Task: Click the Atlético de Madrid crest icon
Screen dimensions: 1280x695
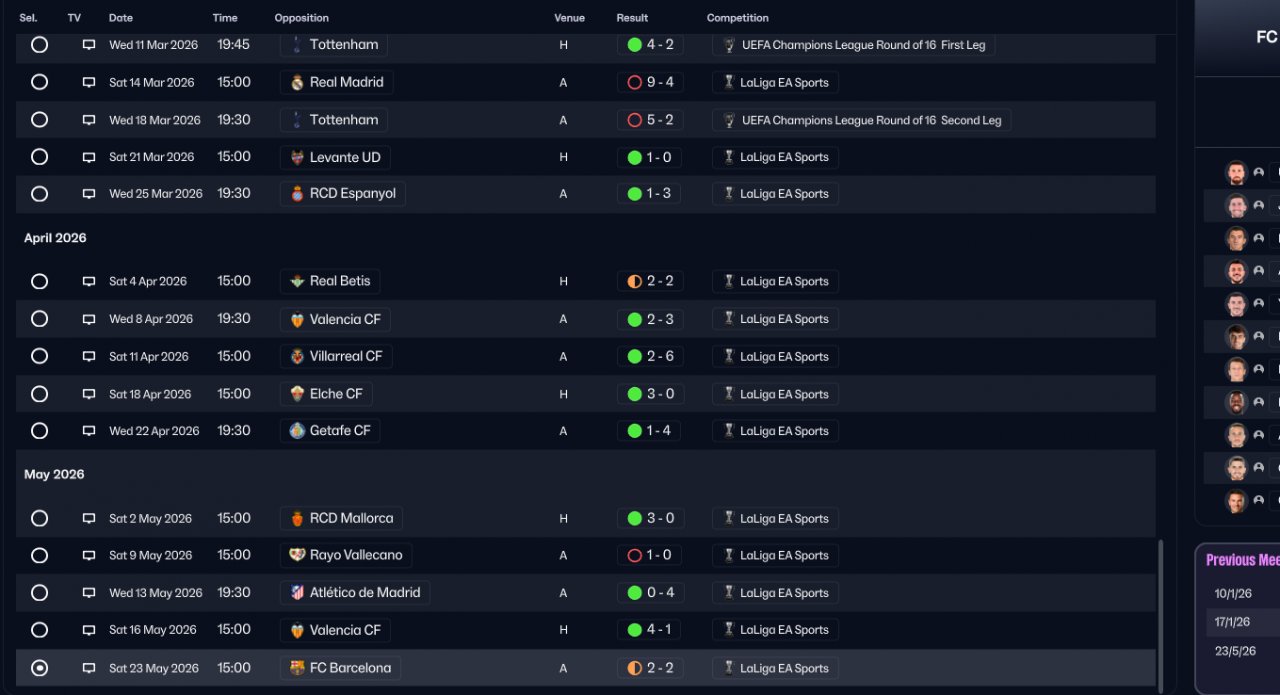Action: coord(297,593)
